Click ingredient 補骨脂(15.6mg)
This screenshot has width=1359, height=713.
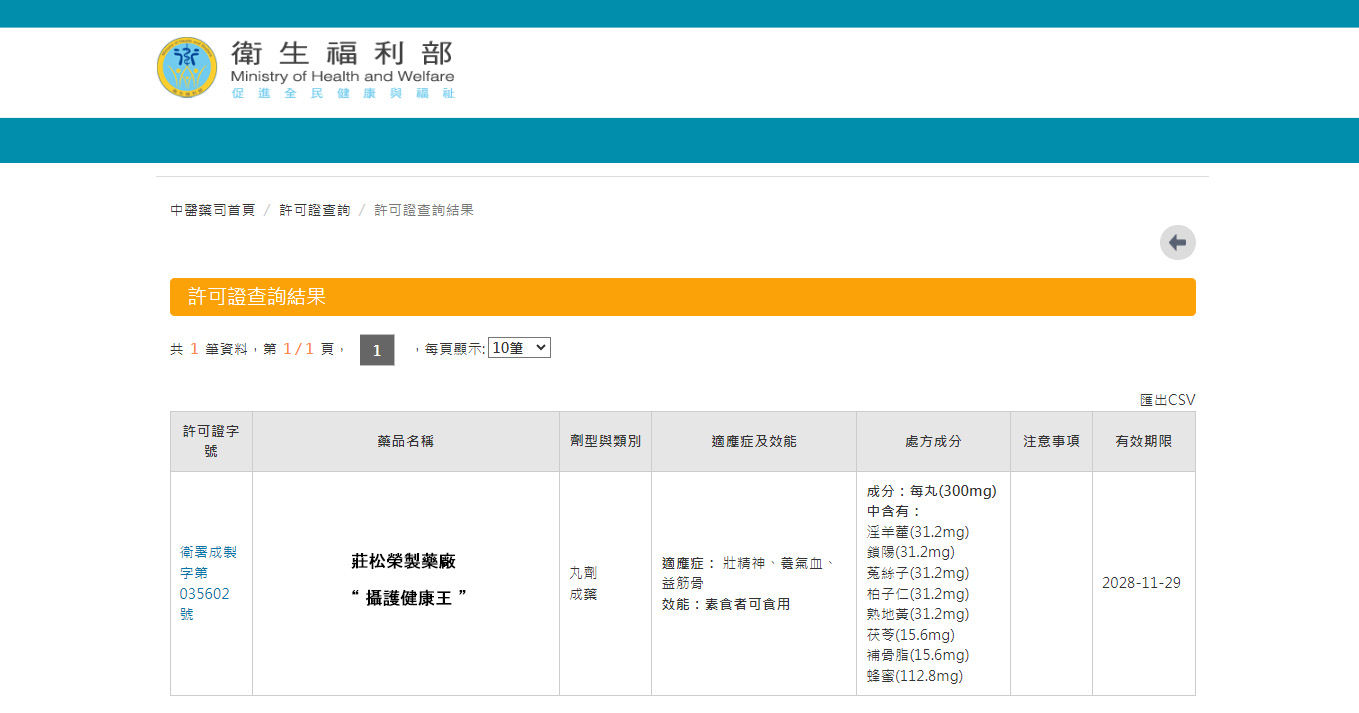pyautogui.click(x=918, y=655)
